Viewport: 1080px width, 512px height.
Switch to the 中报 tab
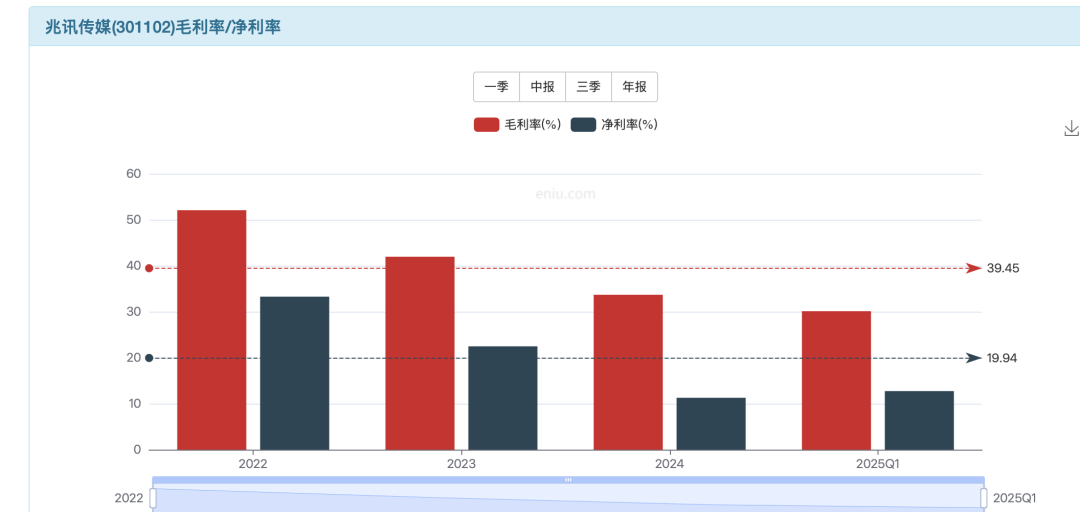[x=542, y=87]
